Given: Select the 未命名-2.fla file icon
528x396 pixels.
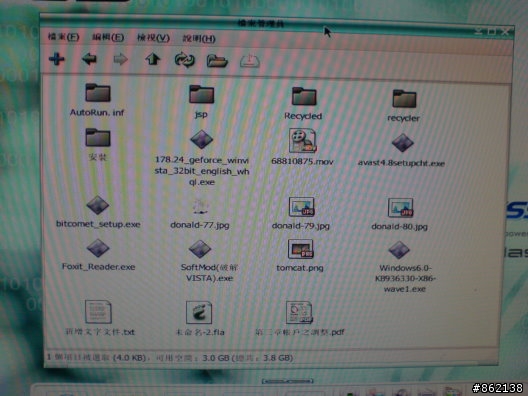Looking at the screenshot, I should 199,312.
